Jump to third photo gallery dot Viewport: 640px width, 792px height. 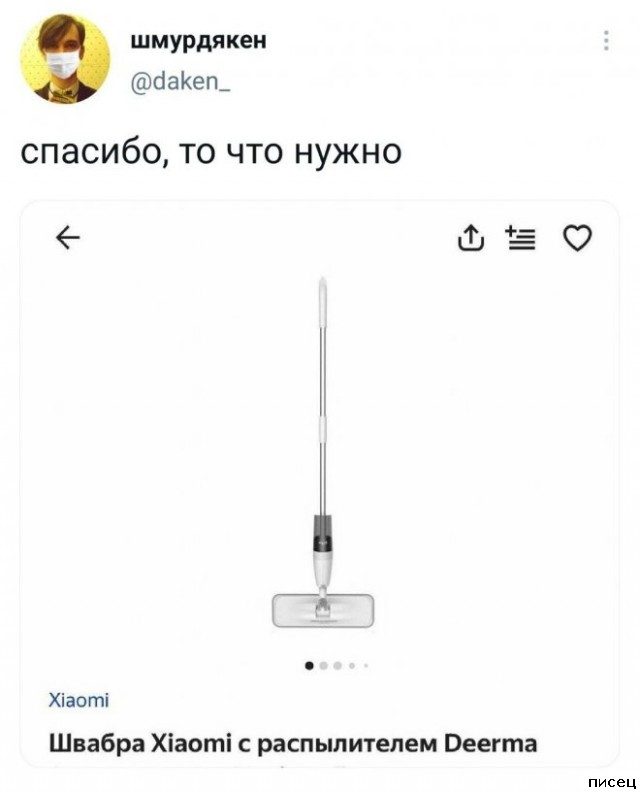coord(338,665)
